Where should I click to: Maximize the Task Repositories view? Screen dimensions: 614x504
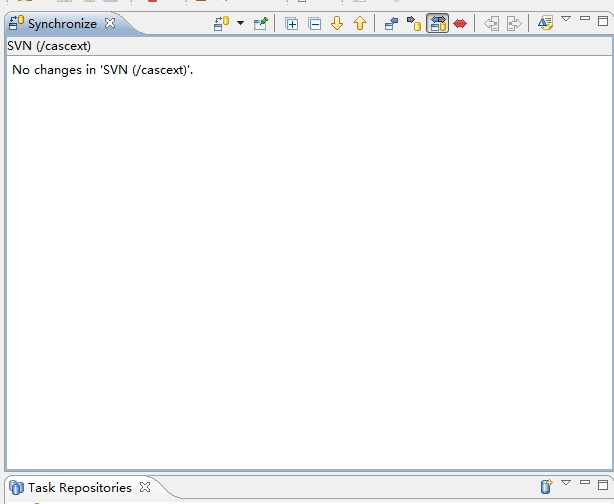tap(603, 484)
